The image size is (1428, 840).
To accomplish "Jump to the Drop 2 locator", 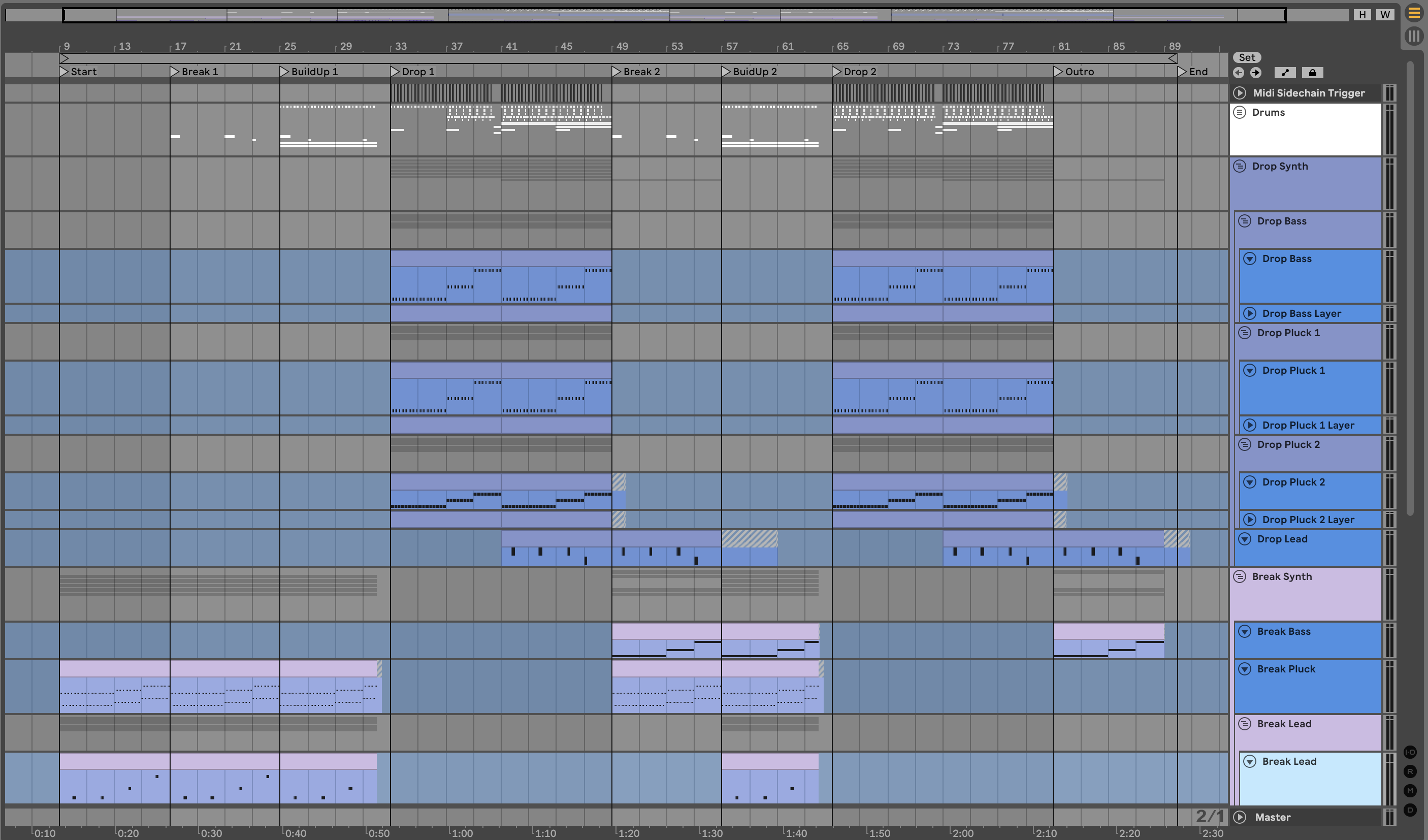I will pos(855,72).
